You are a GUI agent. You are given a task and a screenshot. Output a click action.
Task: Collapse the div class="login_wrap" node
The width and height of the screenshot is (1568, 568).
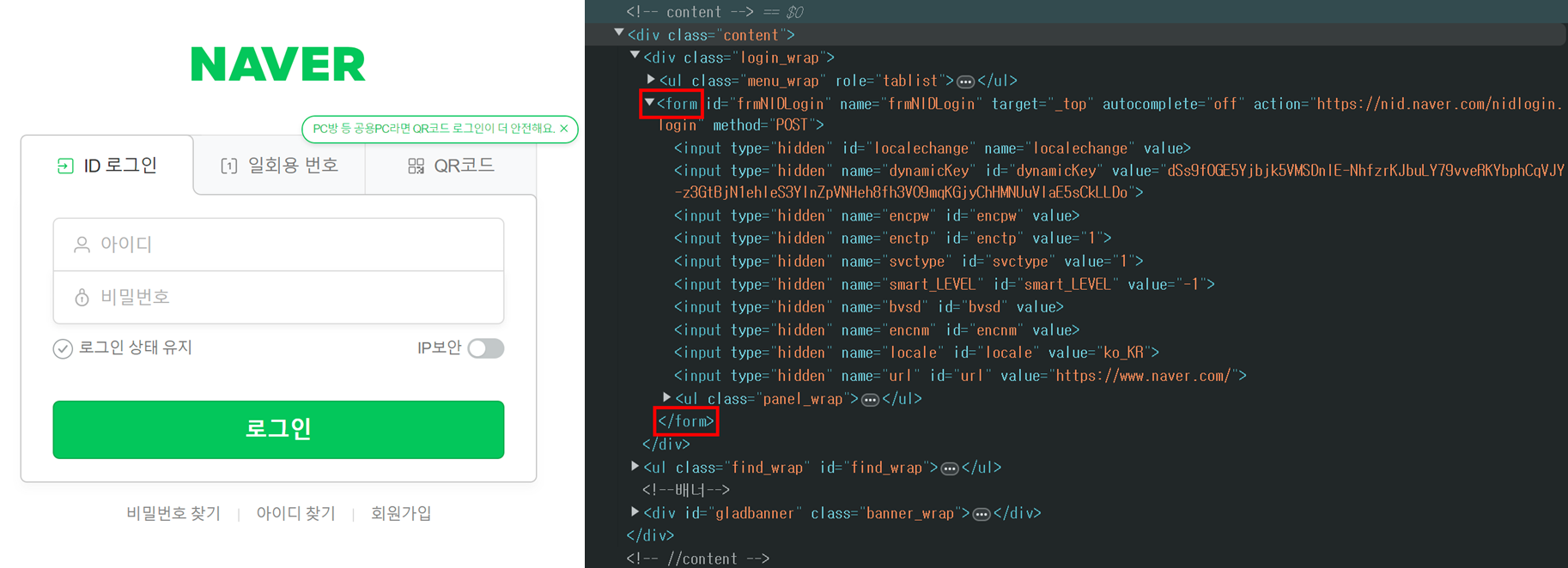(635, 56)
